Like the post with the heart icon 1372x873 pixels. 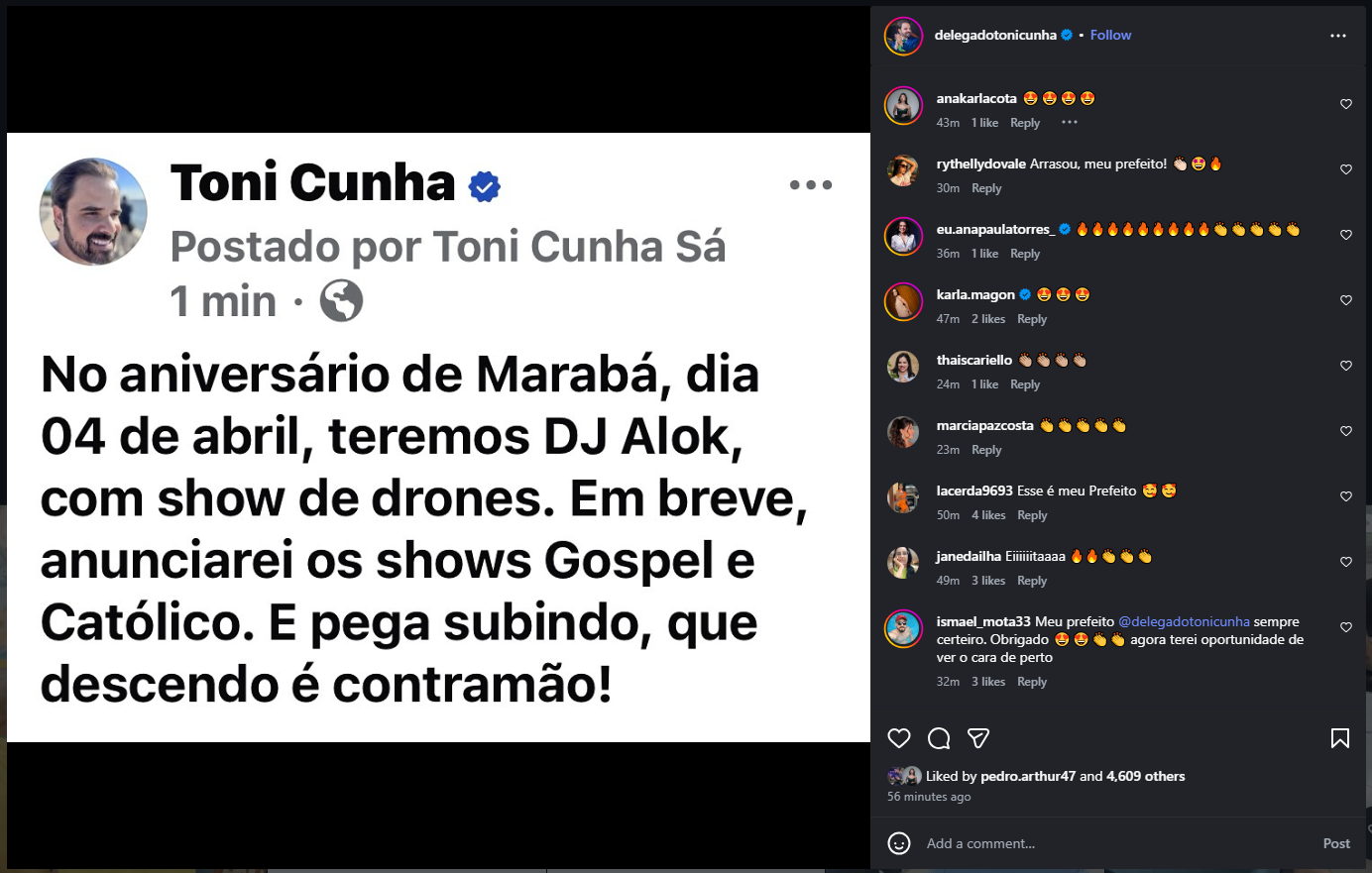click(x=899, y=738)
